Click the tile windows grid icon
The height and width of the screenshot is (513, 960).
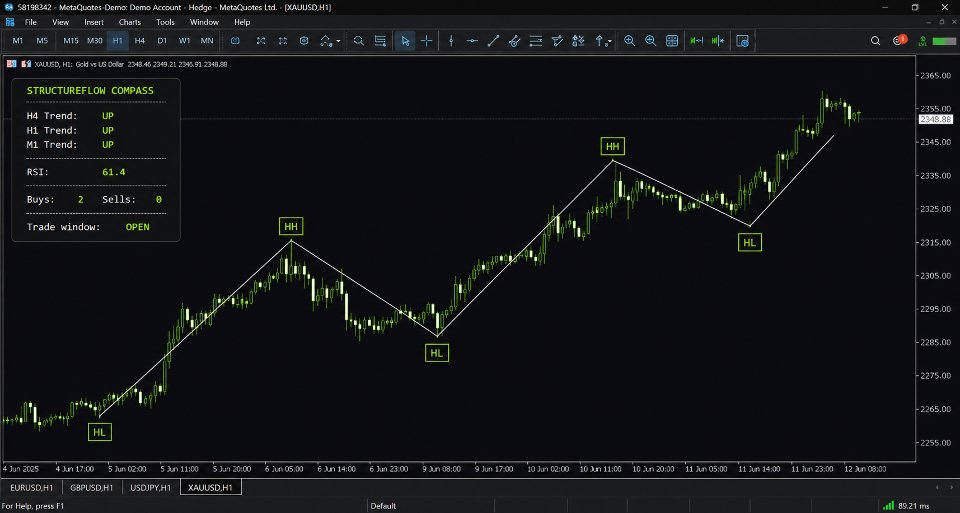coord(672,41)
